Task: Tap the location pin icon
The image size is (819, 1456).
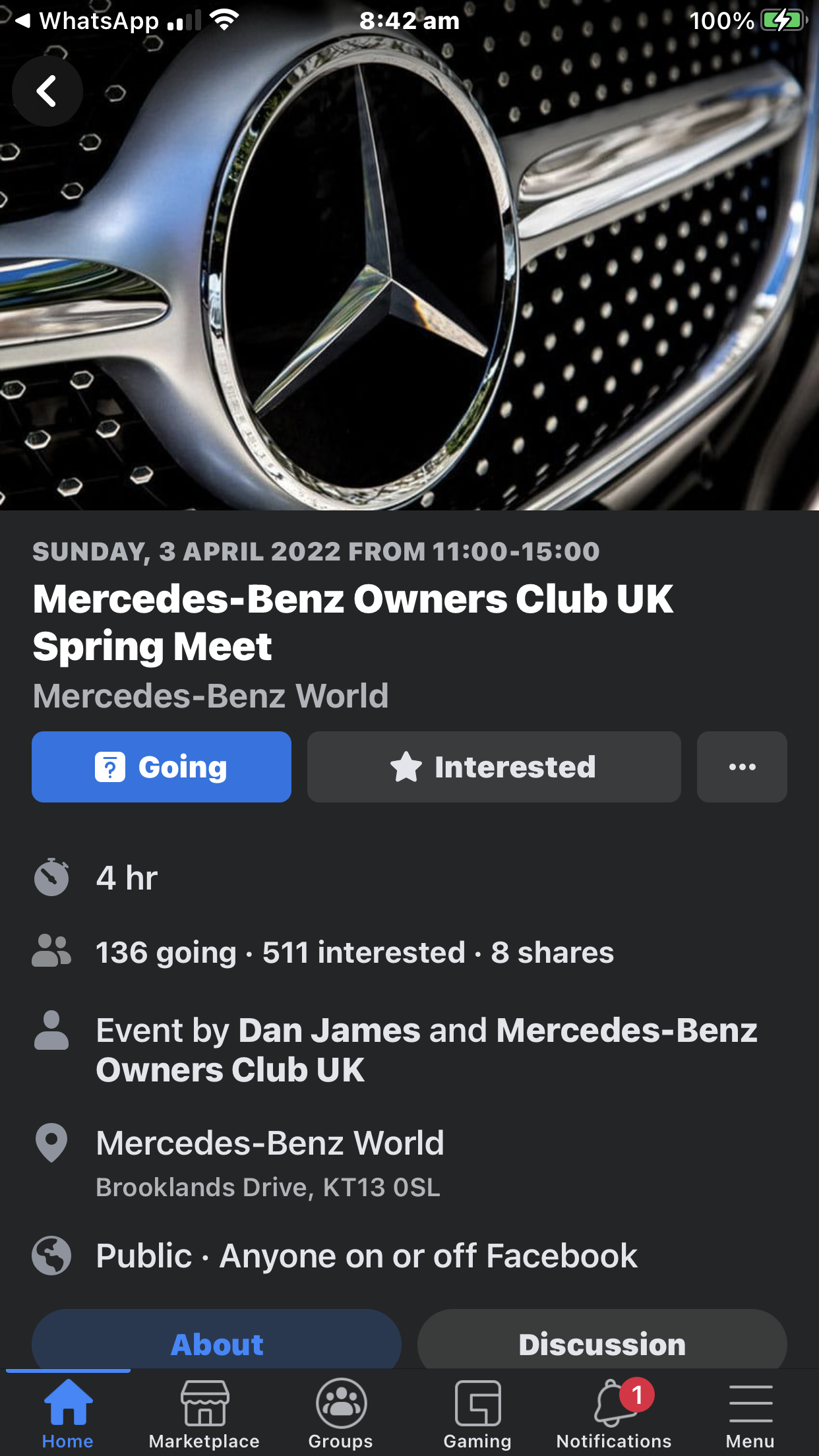Action: 51,1142
